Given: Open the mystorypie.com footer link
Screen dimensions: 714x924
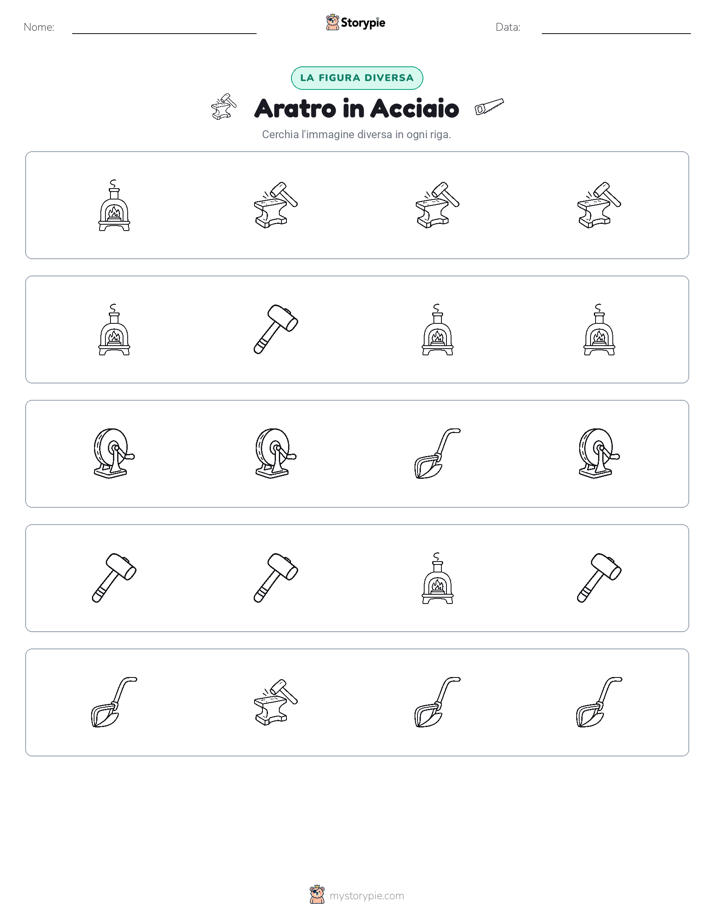Looking at the screenshot, I should 366,896.
